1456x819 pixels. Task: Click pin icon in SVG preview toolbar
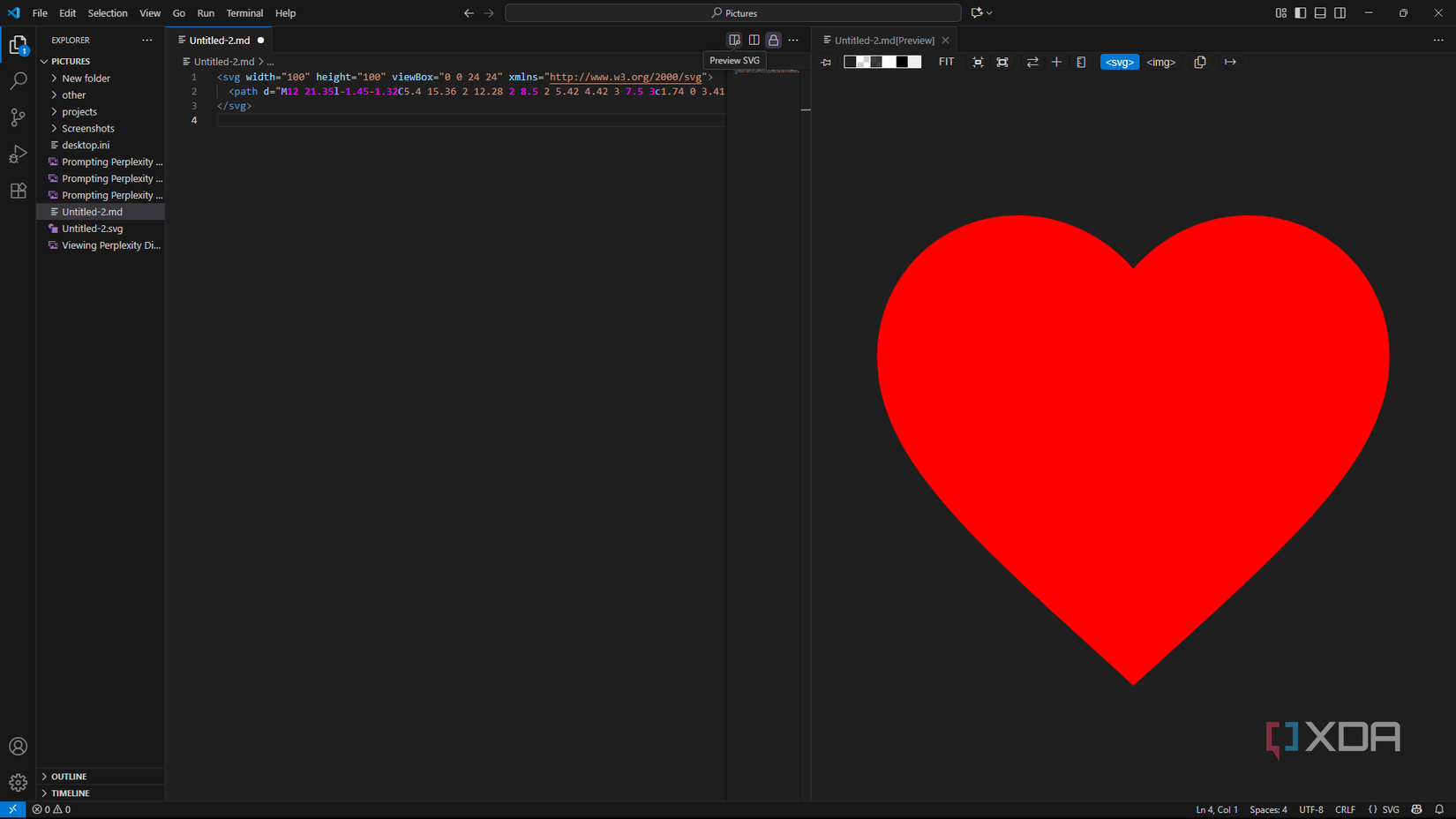[826, 62]
